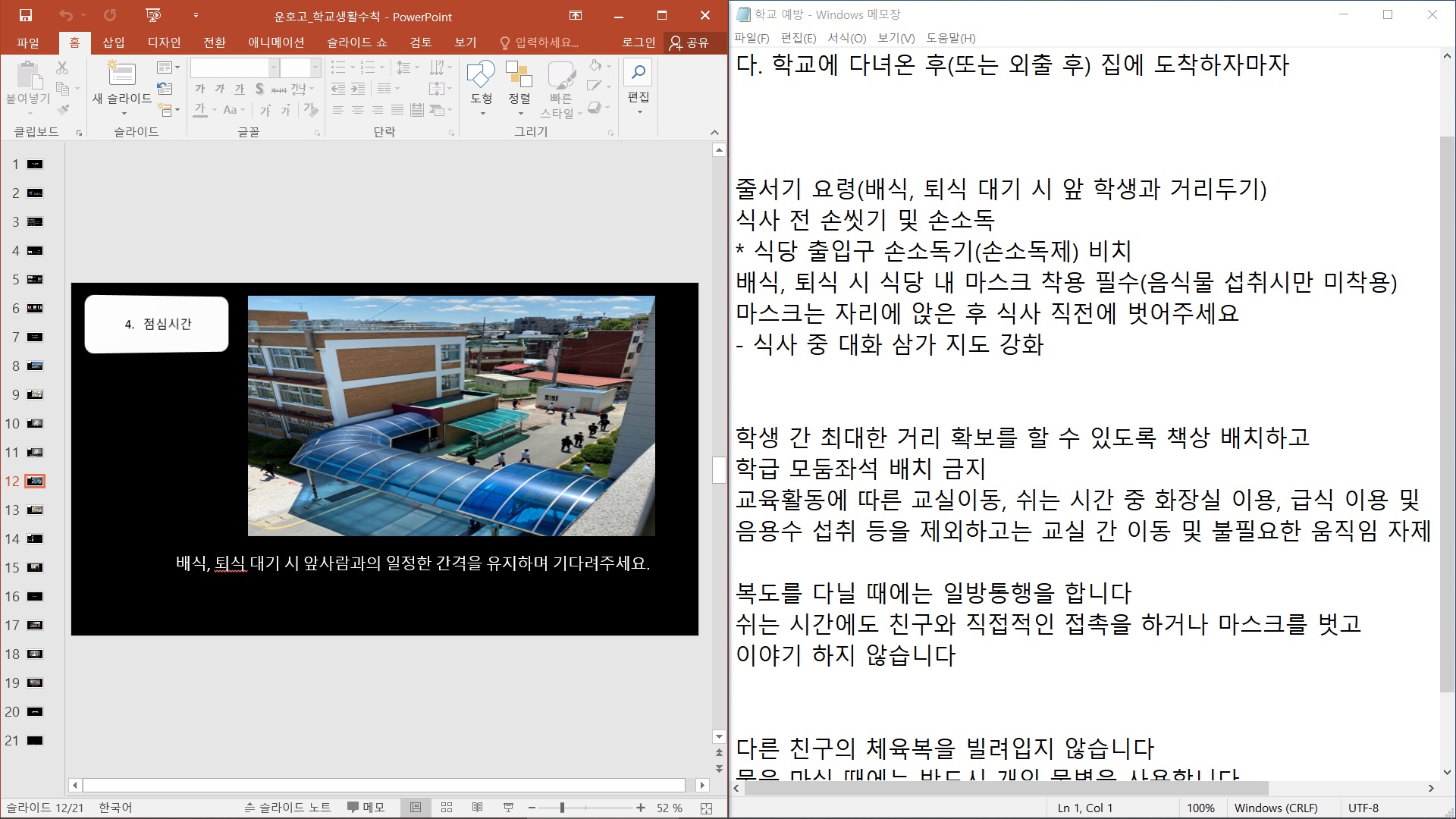Screen dimensions: 1456x819
Task: Click the 4. 점심시간 title box
Action: 156,324
